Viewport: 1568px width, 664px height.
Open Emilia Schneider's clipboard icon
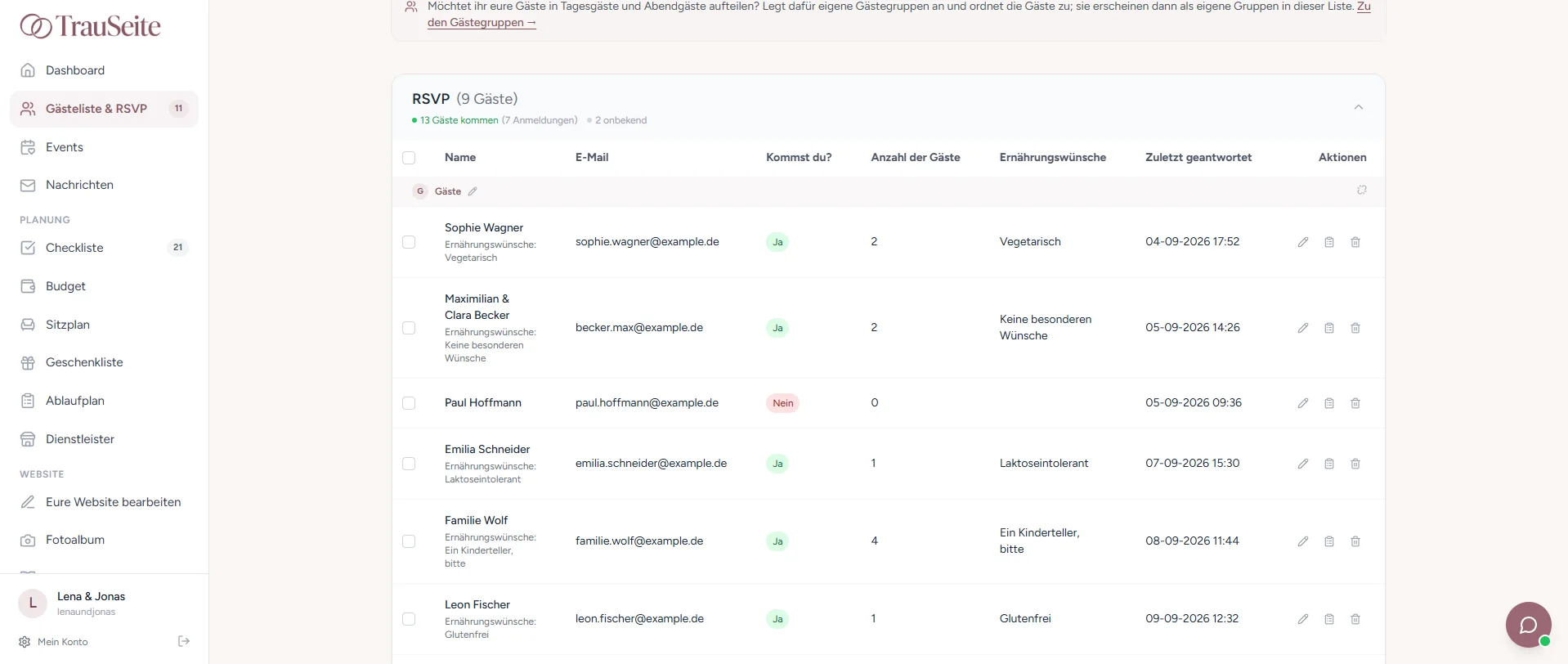tap(1329, 464)
